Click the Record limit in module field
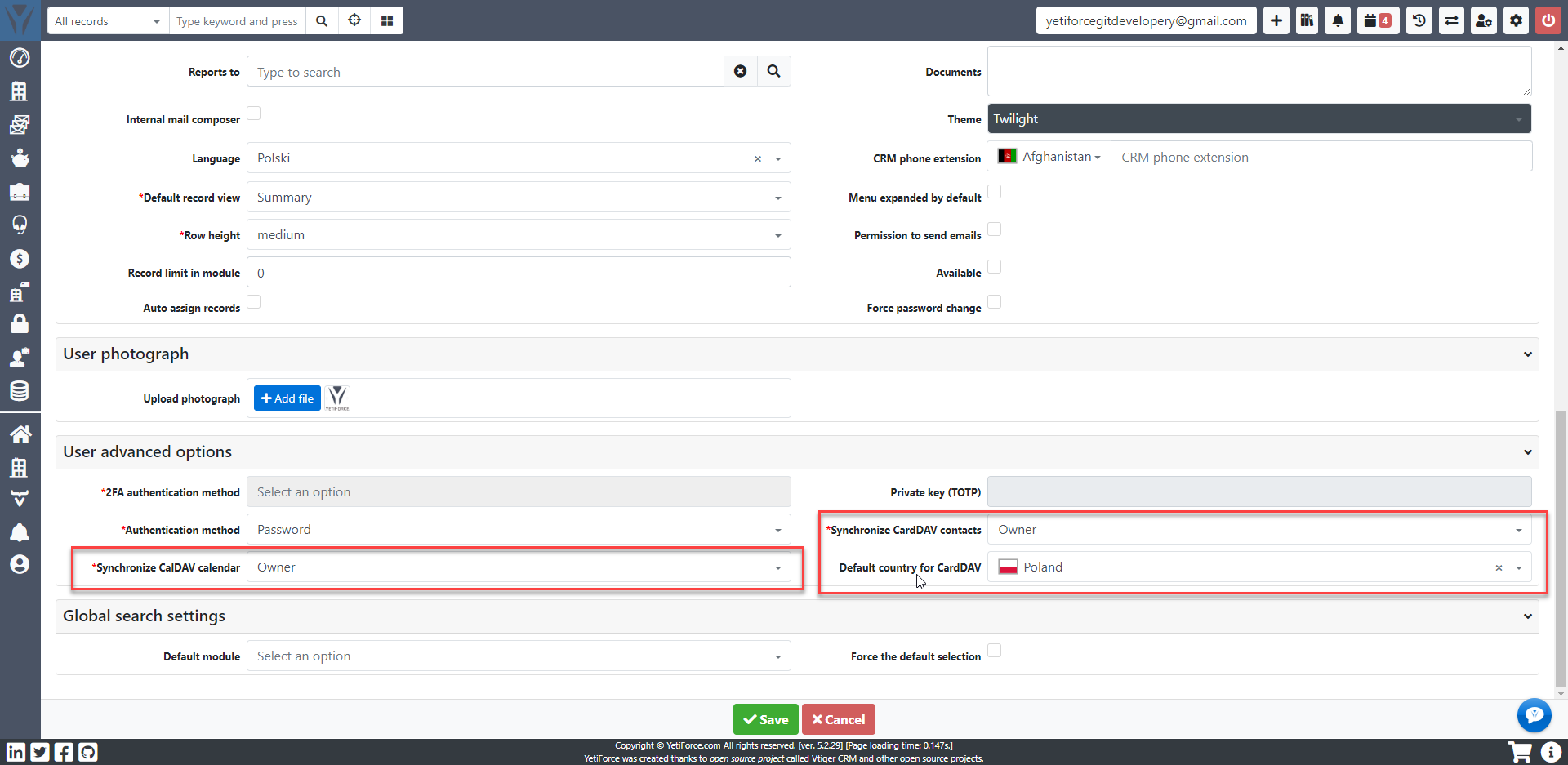 [x=519, y=273]
